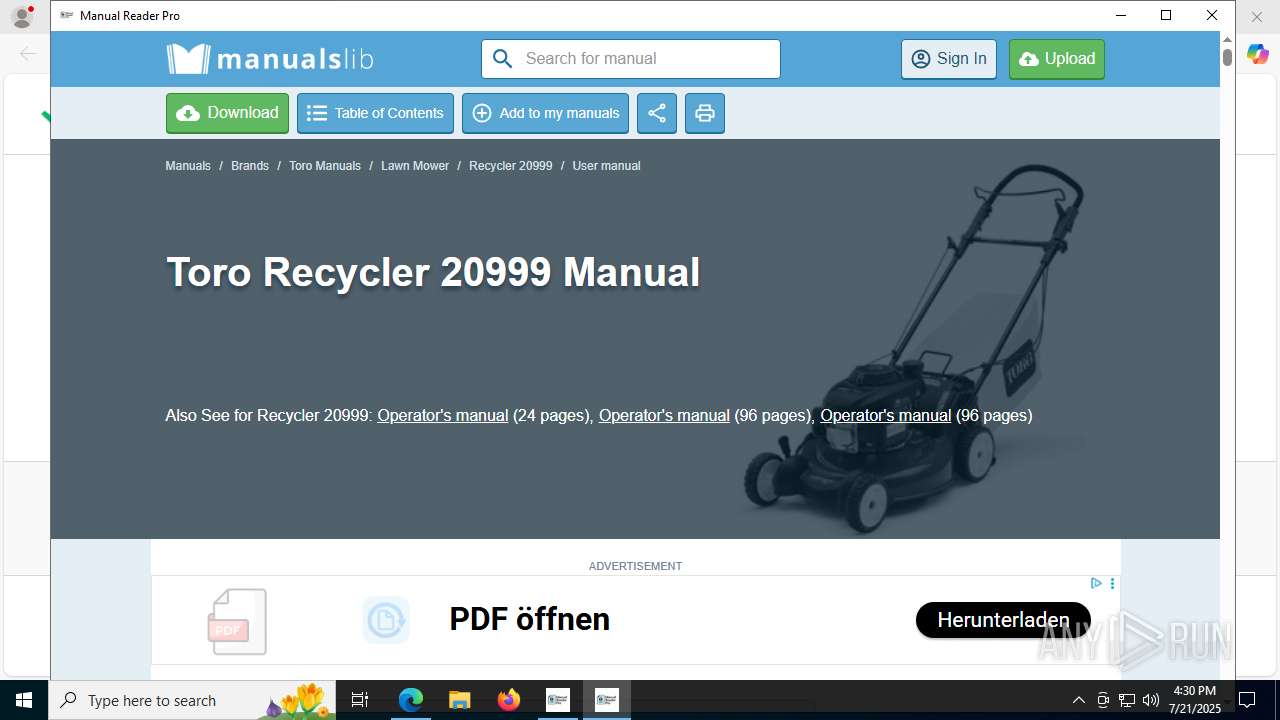Viewport: 1280px width, 720px height.
Task: Click the green Upload button
Action: [1057, 59]
